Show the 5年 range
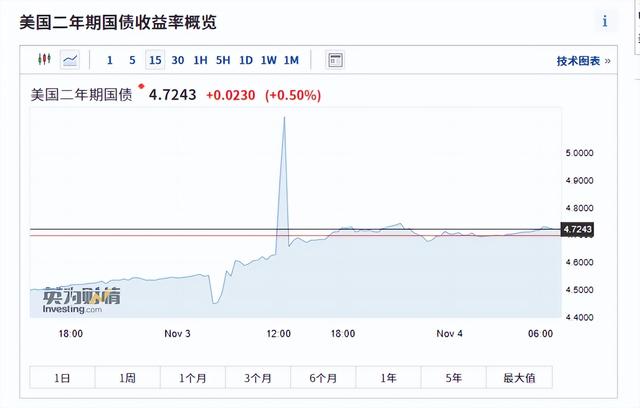The image size is (640, 408). (x=453, y=378)
